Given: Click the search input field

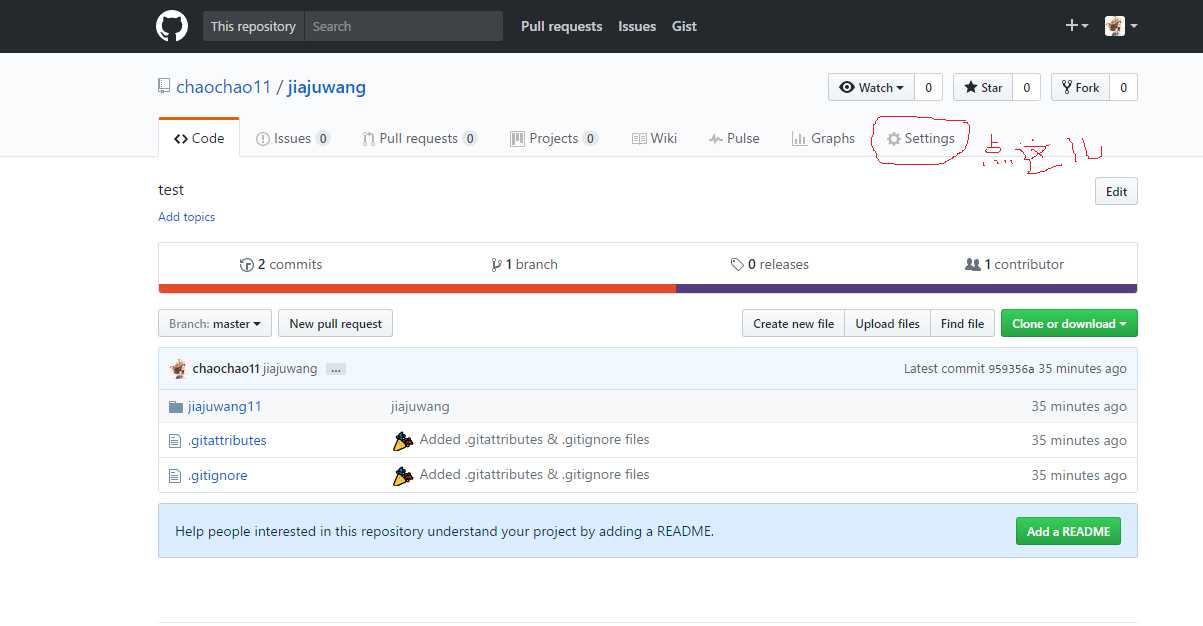Looking at the screenshot, I should (x=404, y=26).
